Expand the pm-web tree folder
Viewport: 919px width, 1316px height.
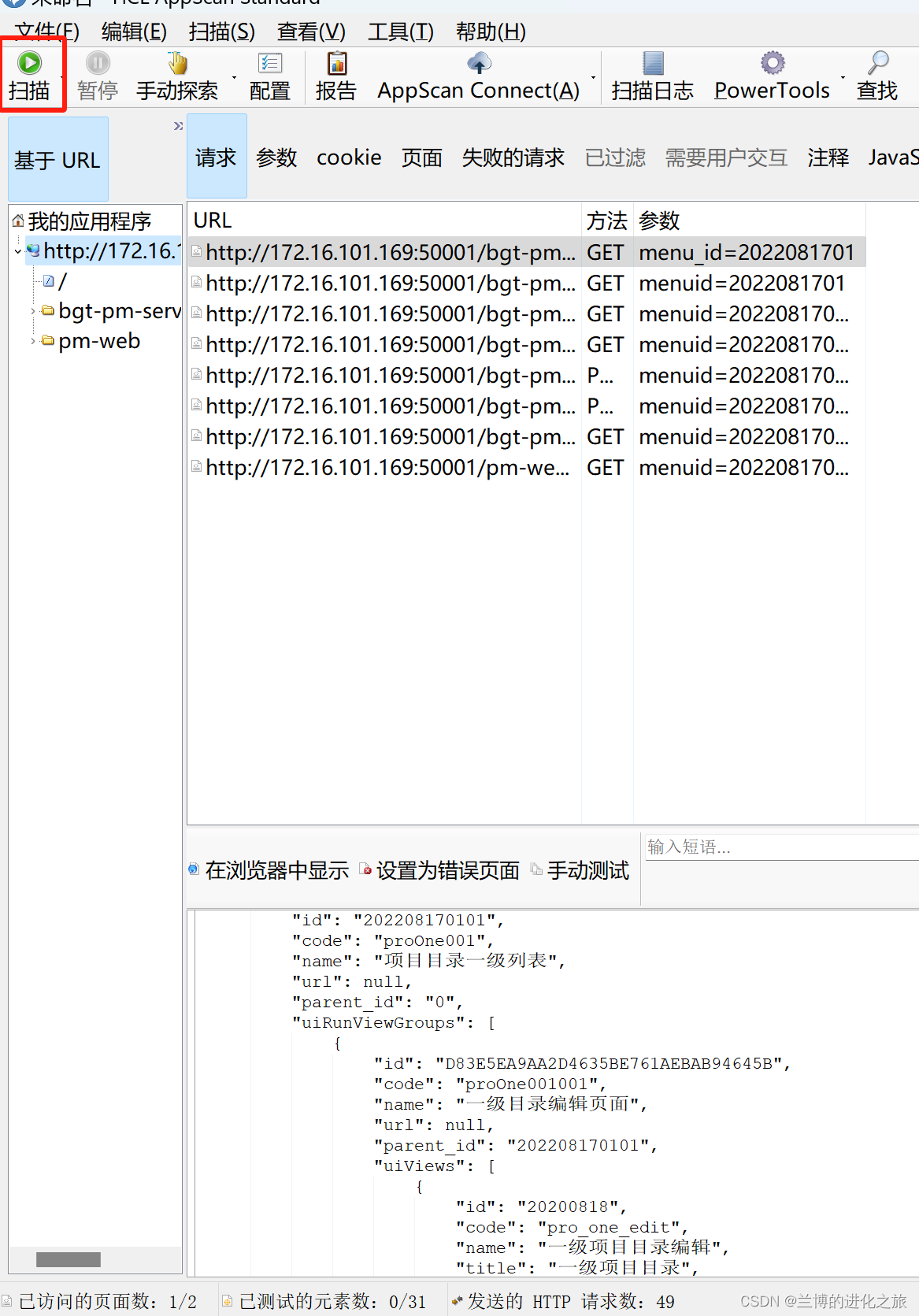coord(33,341)
